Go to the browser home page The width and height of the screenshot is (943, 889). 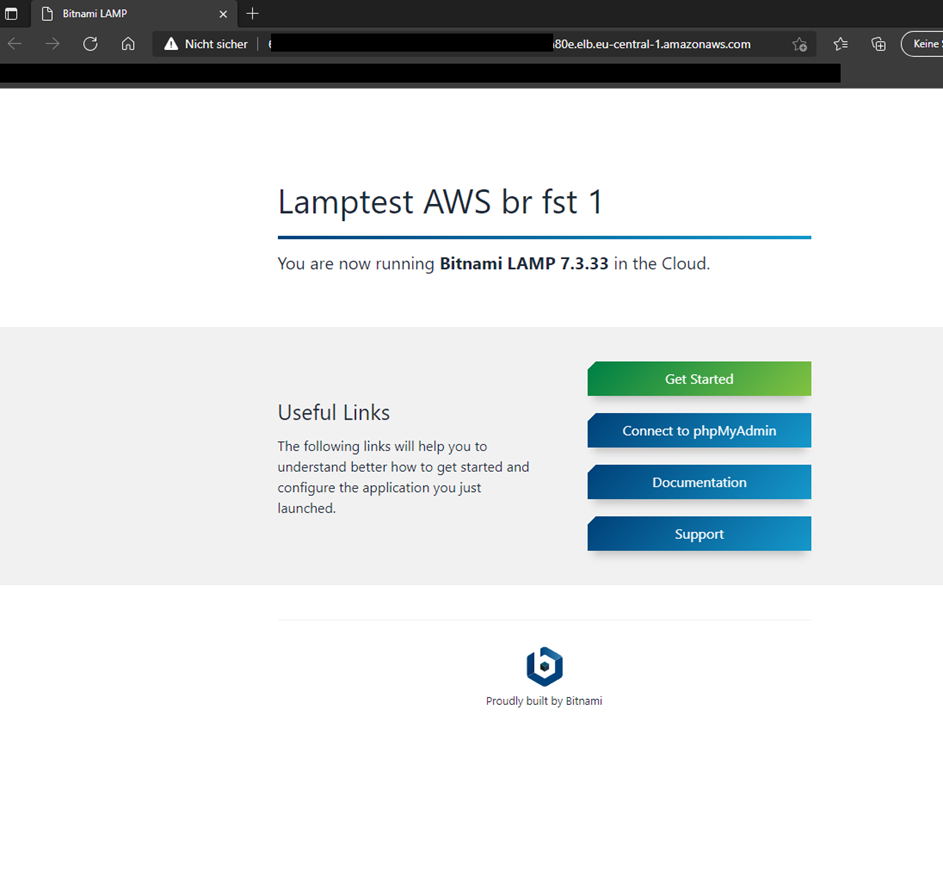128,44
